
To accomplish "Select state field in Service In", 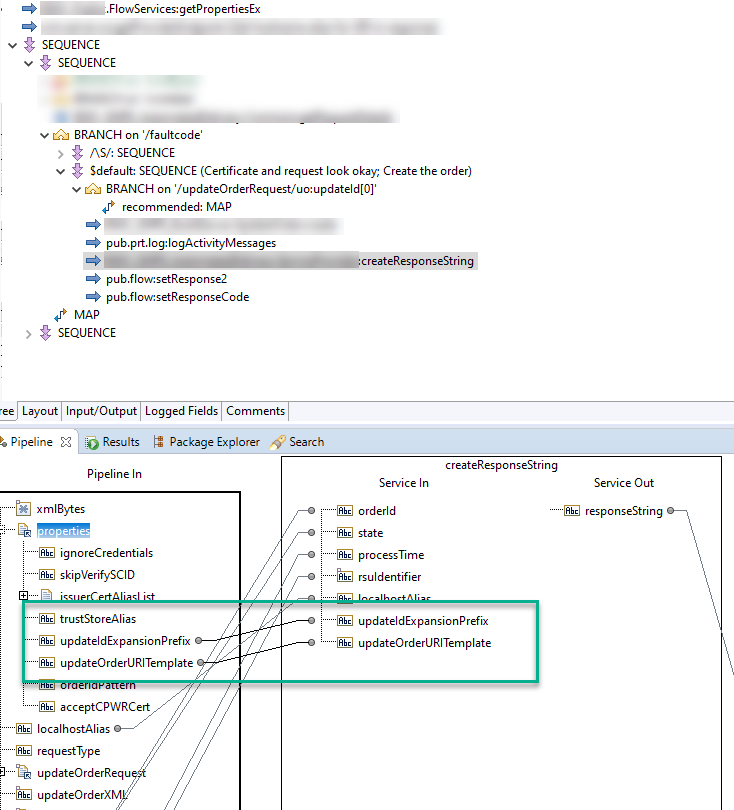I will [x=370, y=533].
